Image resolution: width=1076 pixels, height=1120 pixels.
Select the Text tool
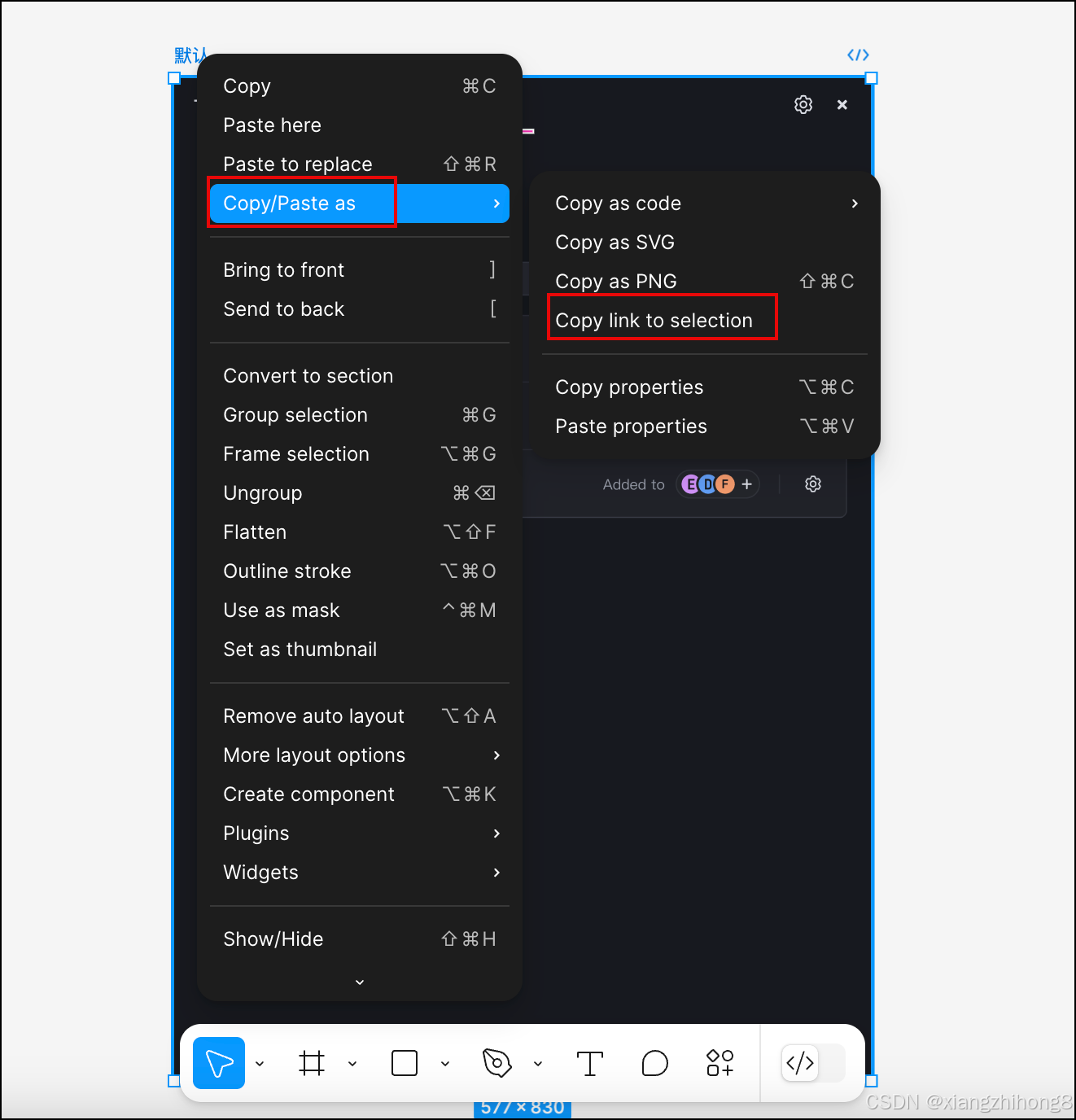pos(589,1063)
